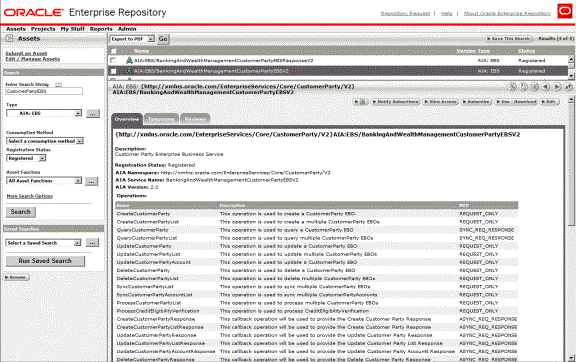Toggle the select-all checkbox in results header

(114, 51)
